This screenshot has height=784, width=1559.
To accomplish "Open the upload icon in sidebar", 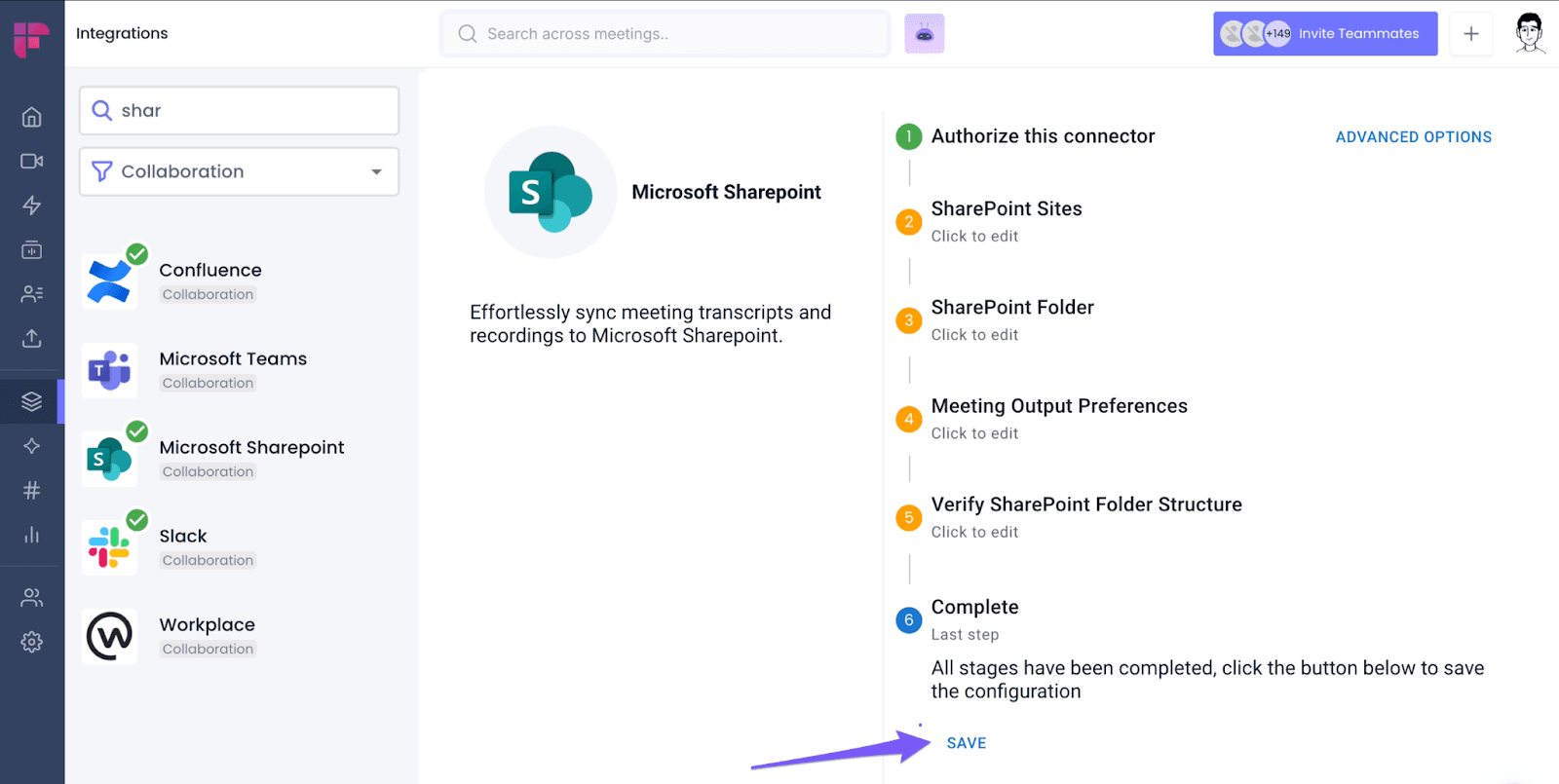I will click(x=31, y=338).
